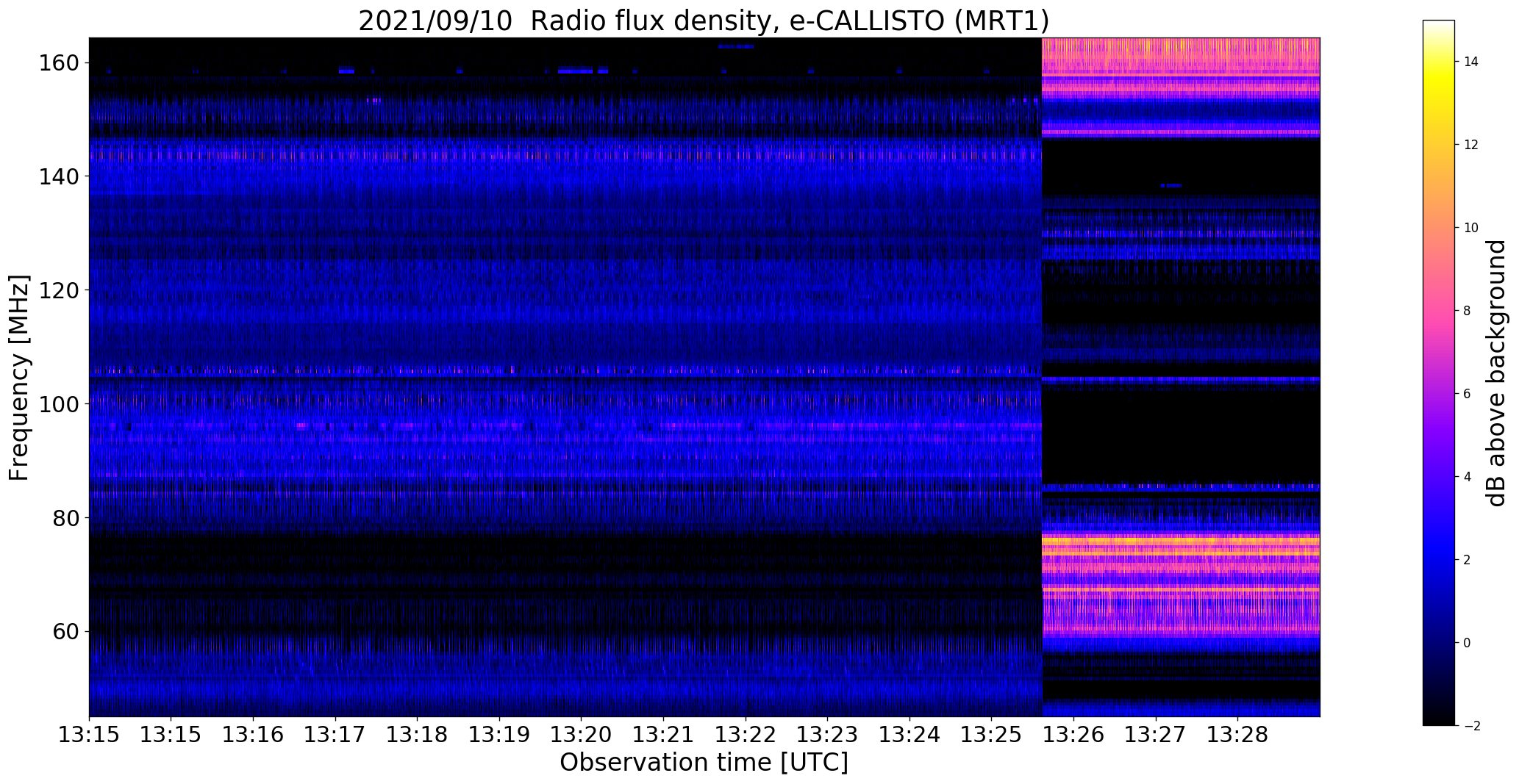Click the colorbar tick label 2
This screenshot has width=1519, height=784.
pyautogui.click(x=1467, y=560)
